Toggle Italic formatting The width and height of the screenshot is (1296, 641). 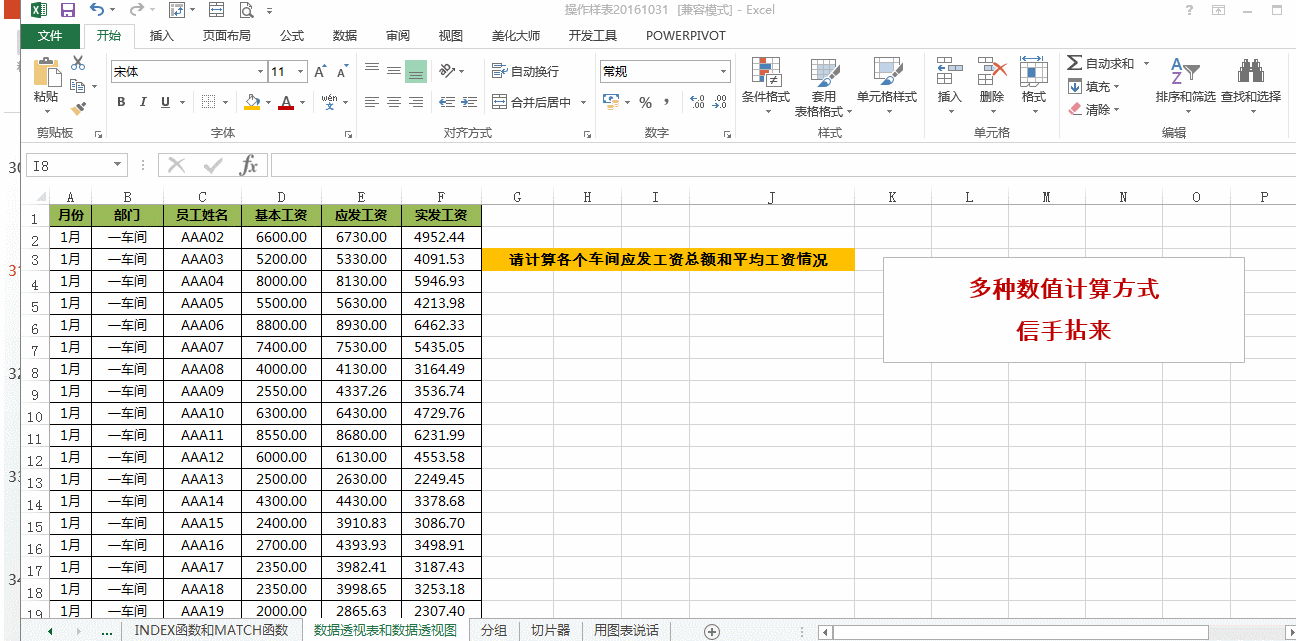143,102
